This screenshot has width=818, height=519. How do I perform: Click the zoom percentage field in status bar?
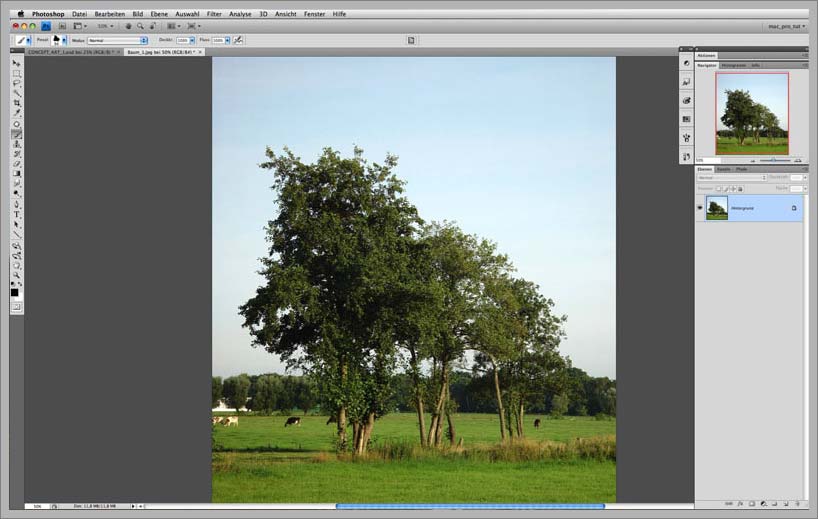(x=38, y=506)
